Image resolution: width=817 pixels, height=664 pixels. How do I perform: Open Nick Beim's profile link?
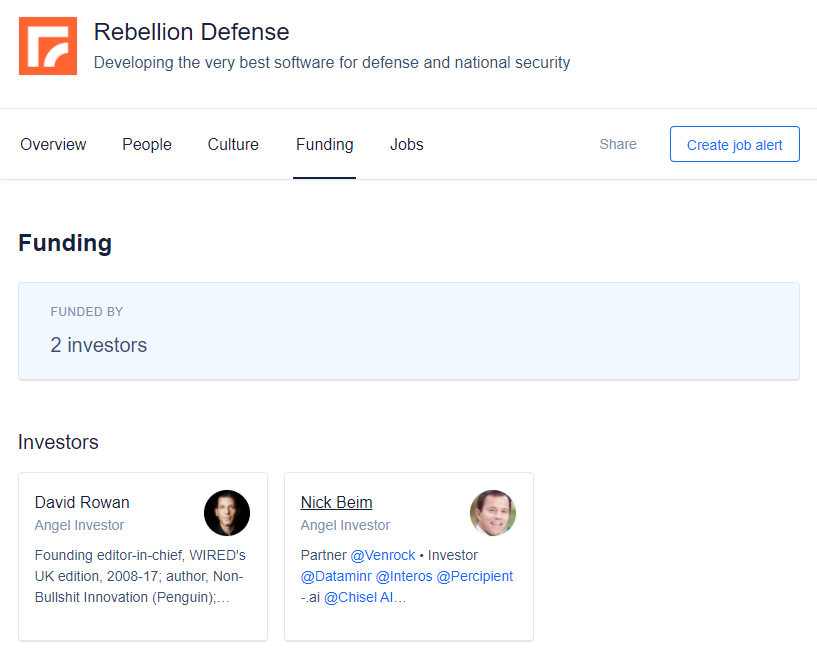[x=337, y=502]
